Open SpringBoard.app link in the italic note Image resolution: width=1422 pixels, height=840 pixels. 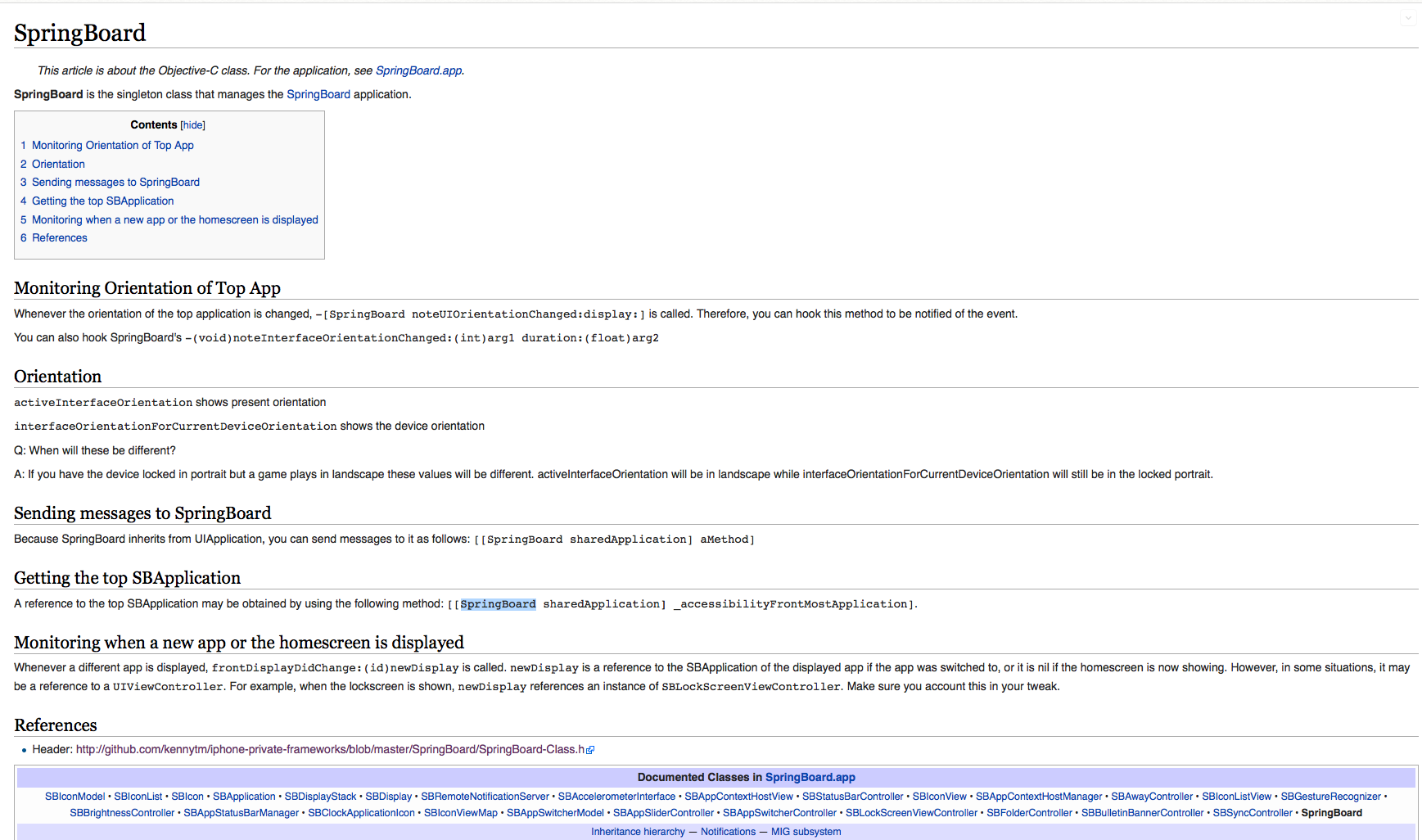418,70
